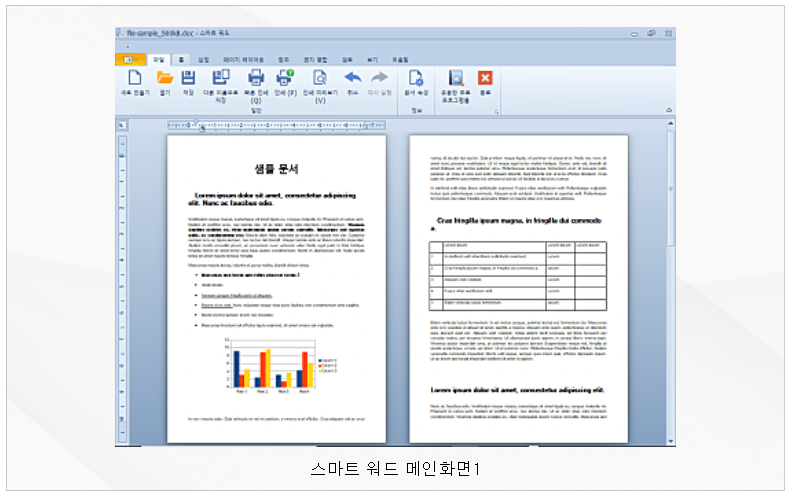Open the 도움말 ribbon tab
The image size is (790, 495).
[x=401, y=60]
